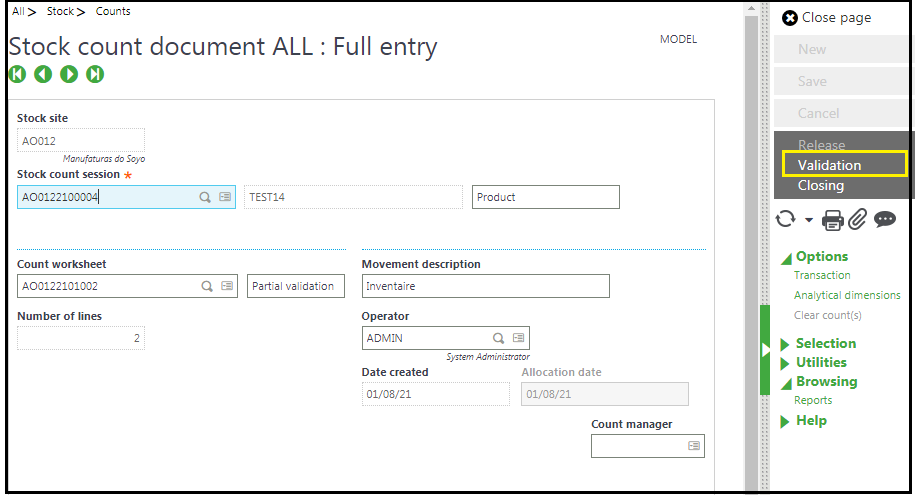Image resolution: width=915 pixels, height=495 pixels.
Task: Go to last record navigation icon
Action: [95, 74]
